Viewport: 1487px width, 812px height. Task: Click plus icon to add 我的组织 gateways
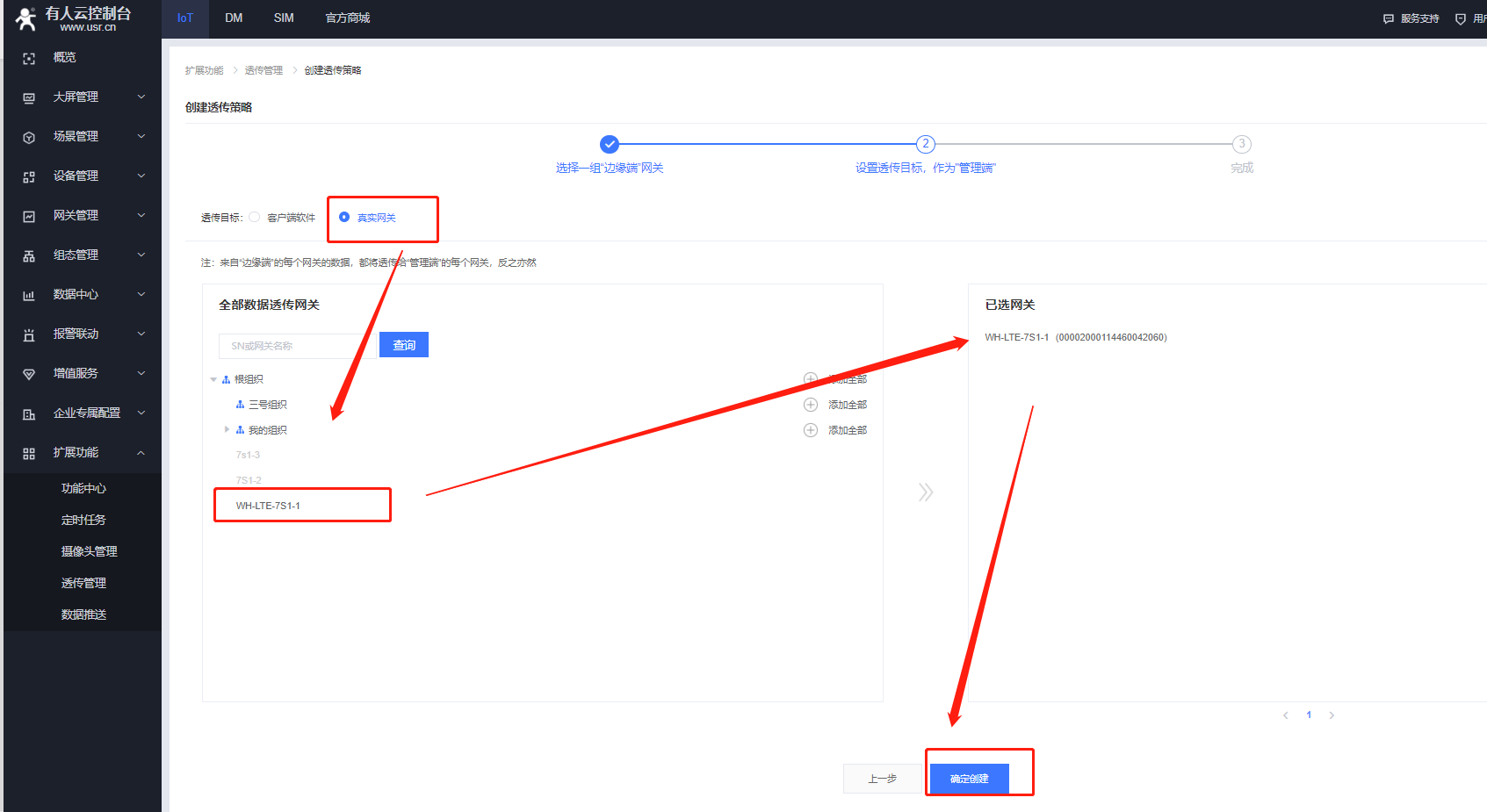coord(811,430)
